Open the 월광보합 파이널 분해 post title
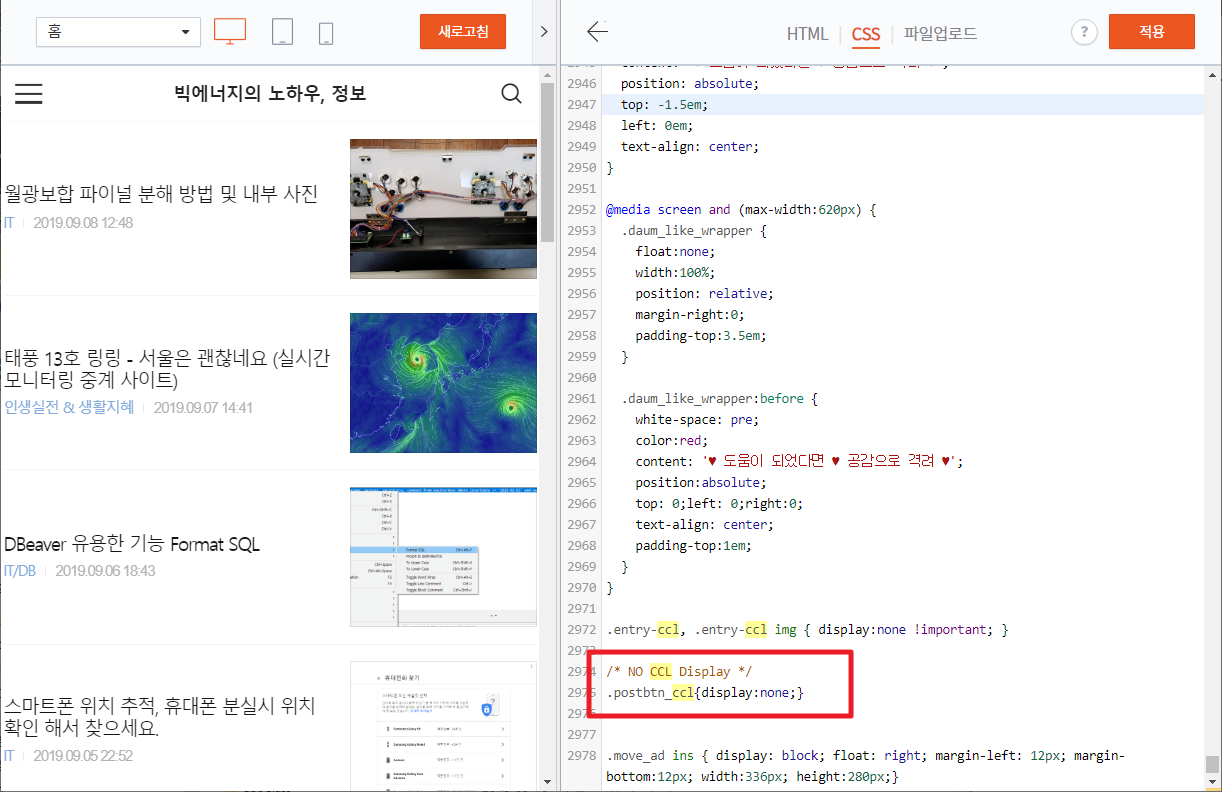Viewport: 1222px width, 792px height. 160,195
